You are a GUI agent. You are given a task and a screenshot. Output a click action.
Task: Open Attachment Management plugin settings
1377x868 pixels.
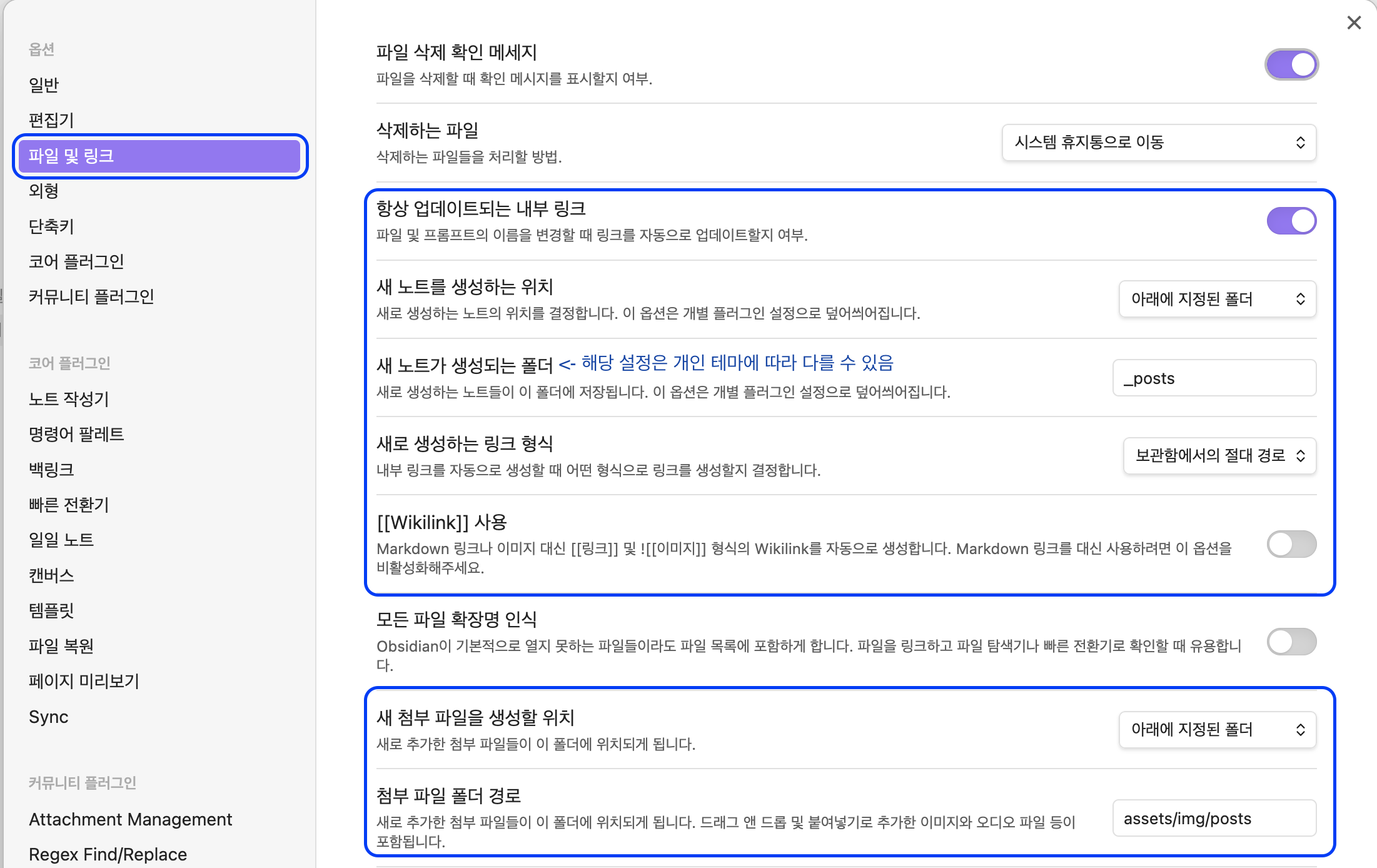(159, 819)
